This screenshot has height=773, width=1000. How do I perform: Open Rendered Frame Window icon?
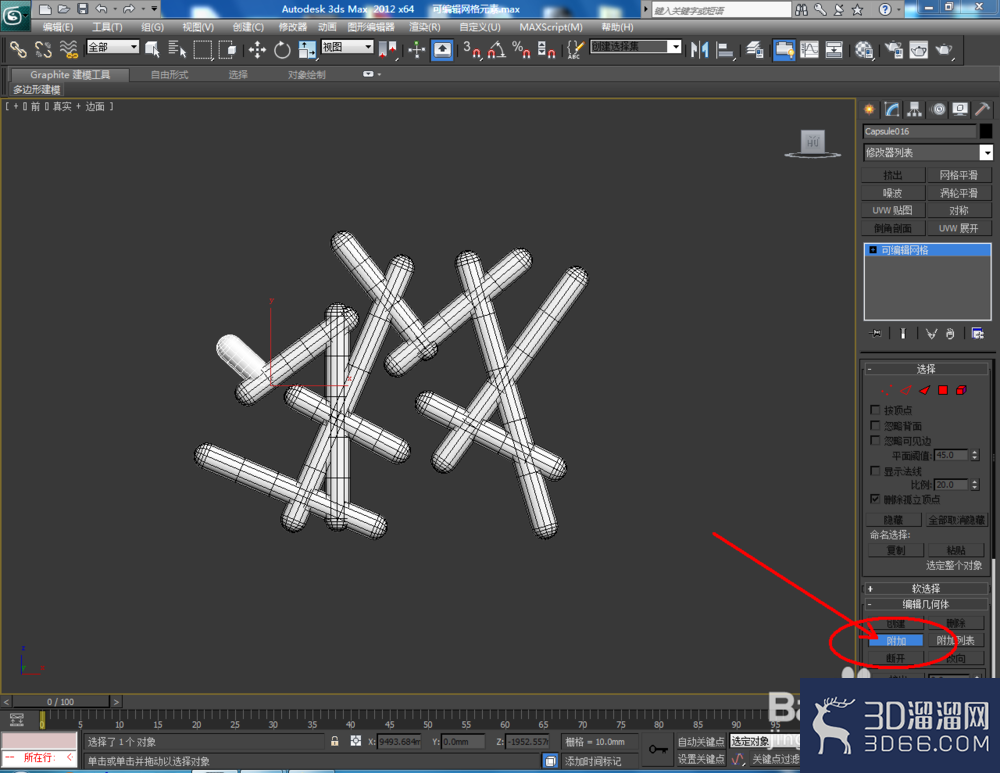[919, 50]
